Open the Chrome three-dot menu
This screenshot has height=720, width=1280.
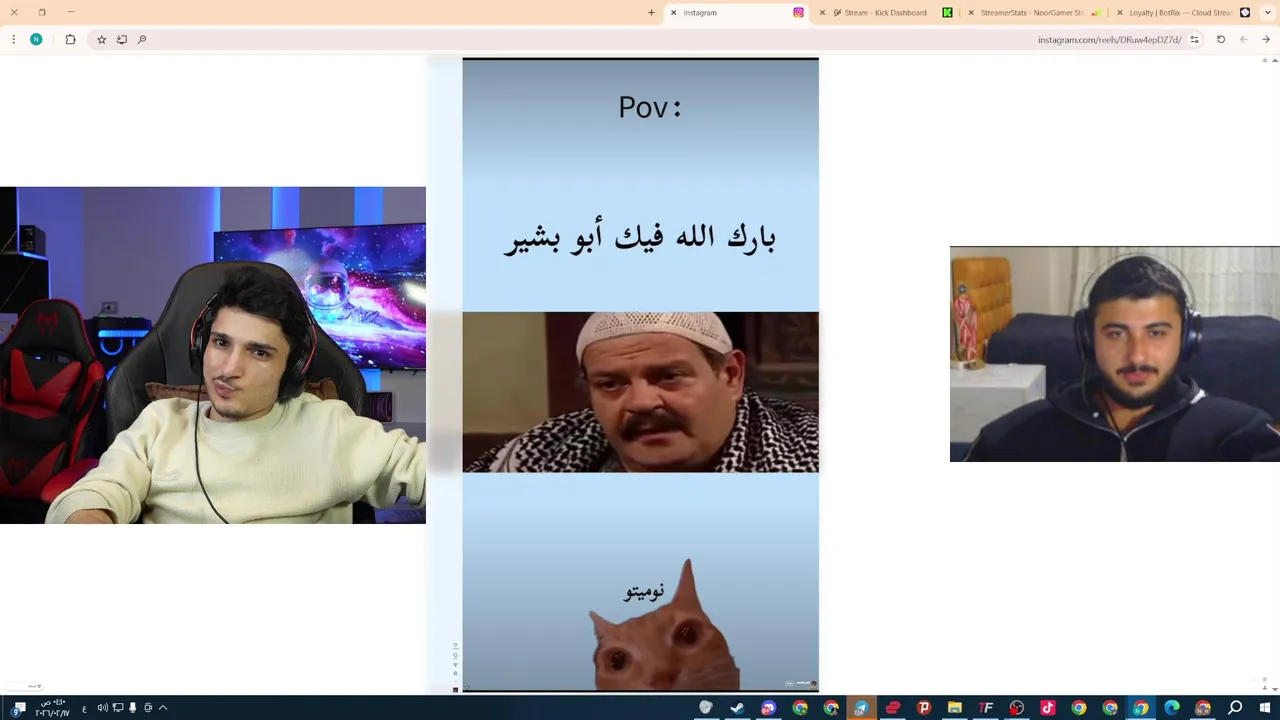(x=13, y=40)
